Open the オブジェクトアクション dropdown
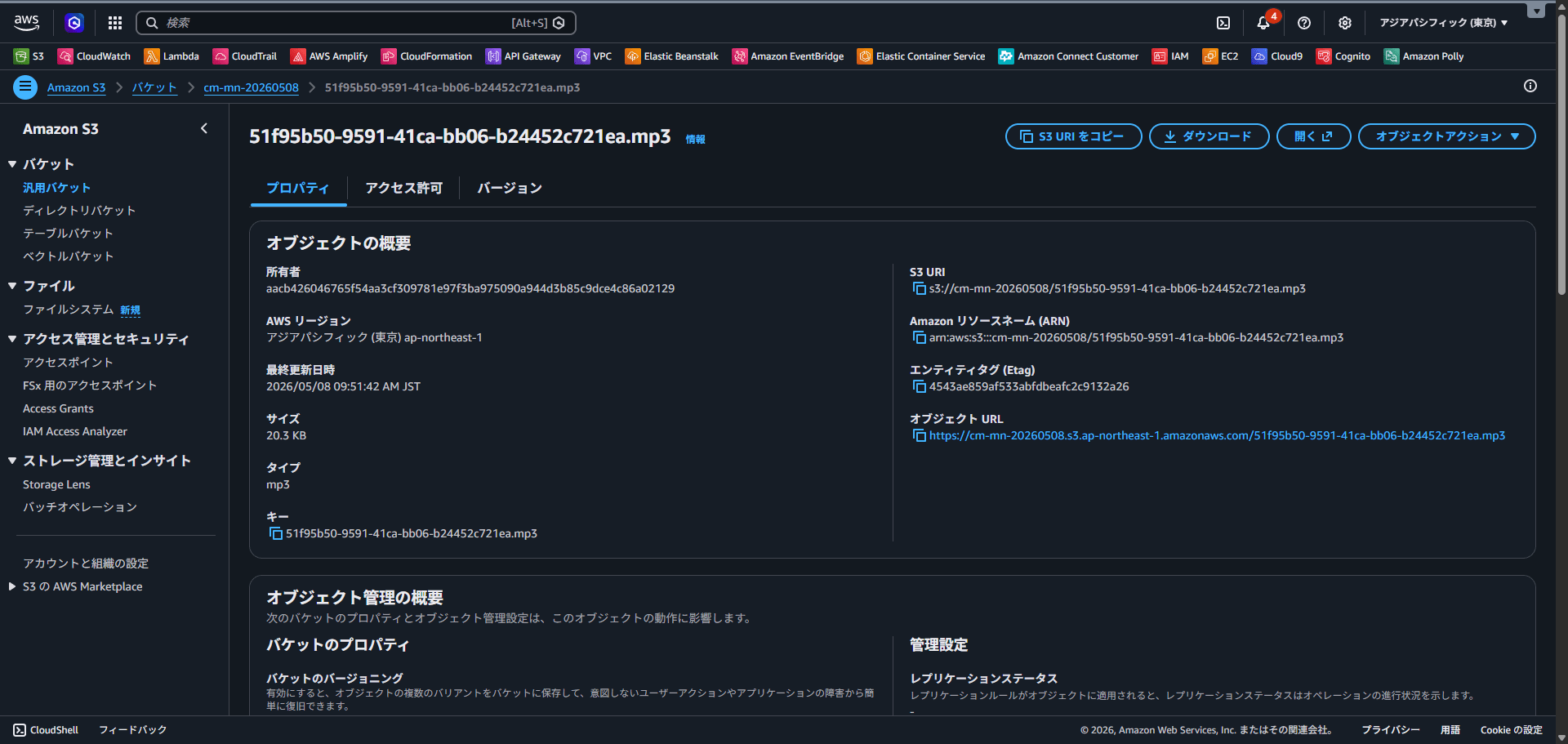 1446,136
